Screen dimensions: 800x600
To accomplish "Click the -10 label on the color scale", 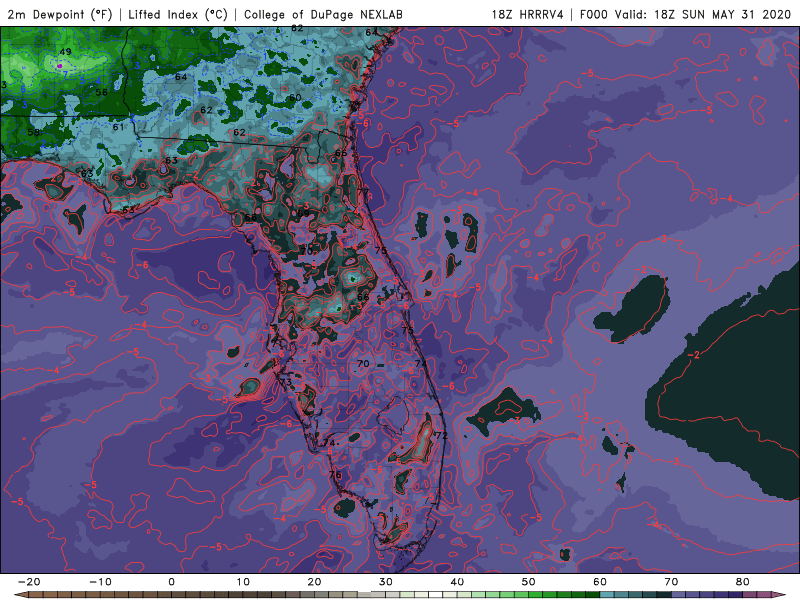I will coord(100,582).
